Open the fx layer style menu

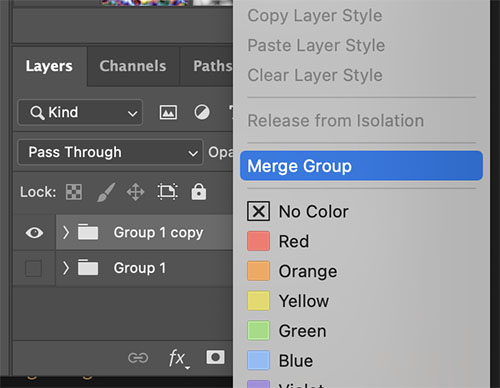(179, 359)
